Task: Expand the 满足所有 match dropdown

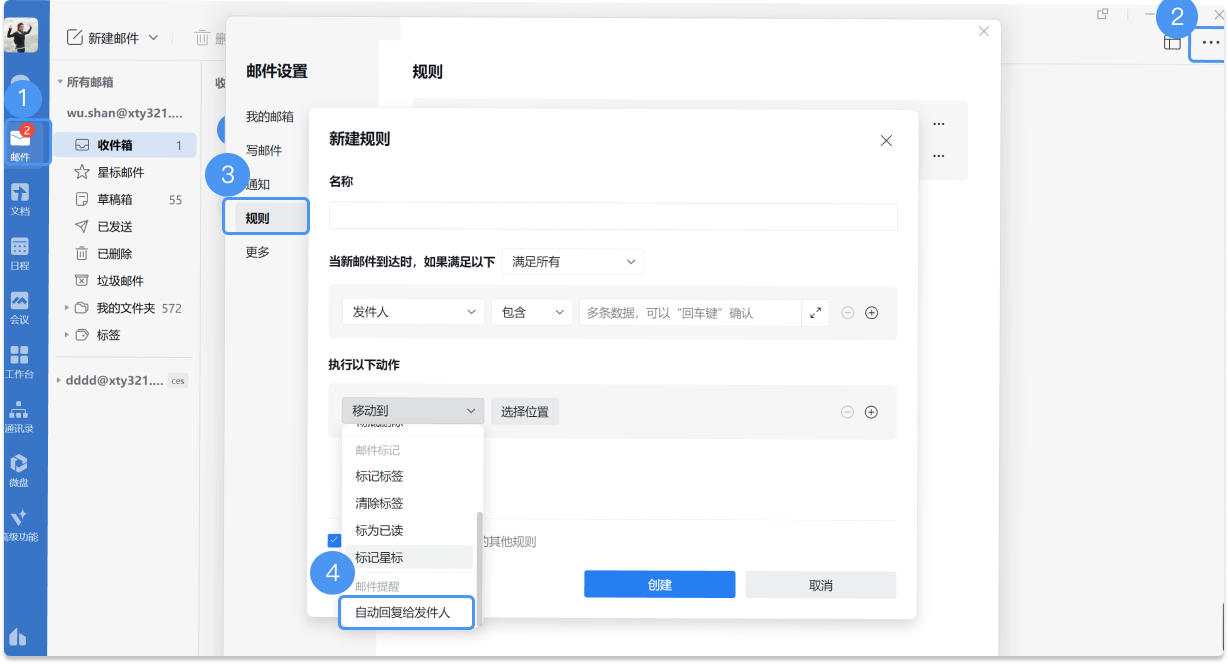Action: coord(573,262)
